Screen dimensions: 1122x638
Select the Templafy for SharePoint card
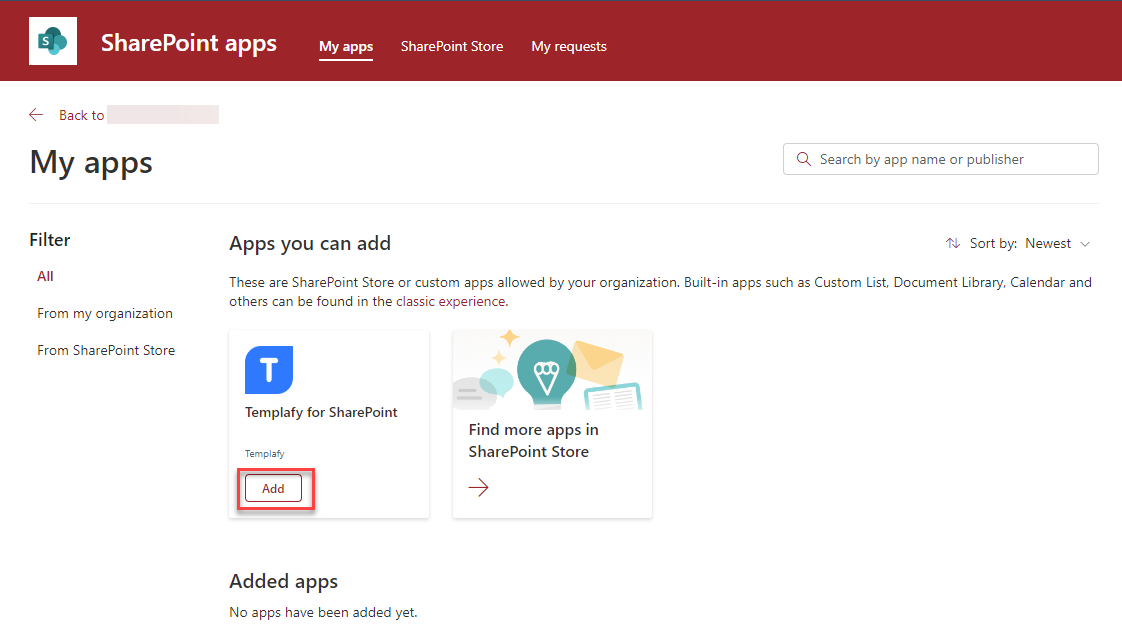[x=329, y=411]
